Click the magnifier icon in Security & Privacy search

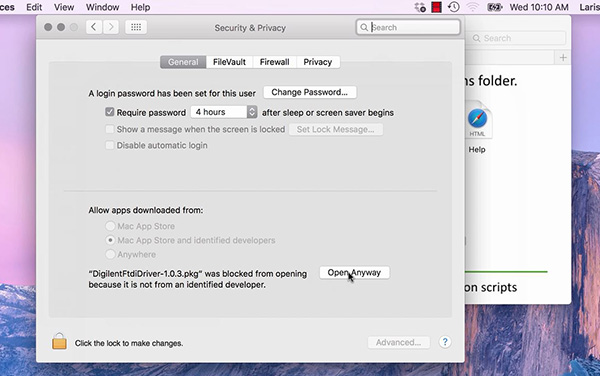click(364, 28)
